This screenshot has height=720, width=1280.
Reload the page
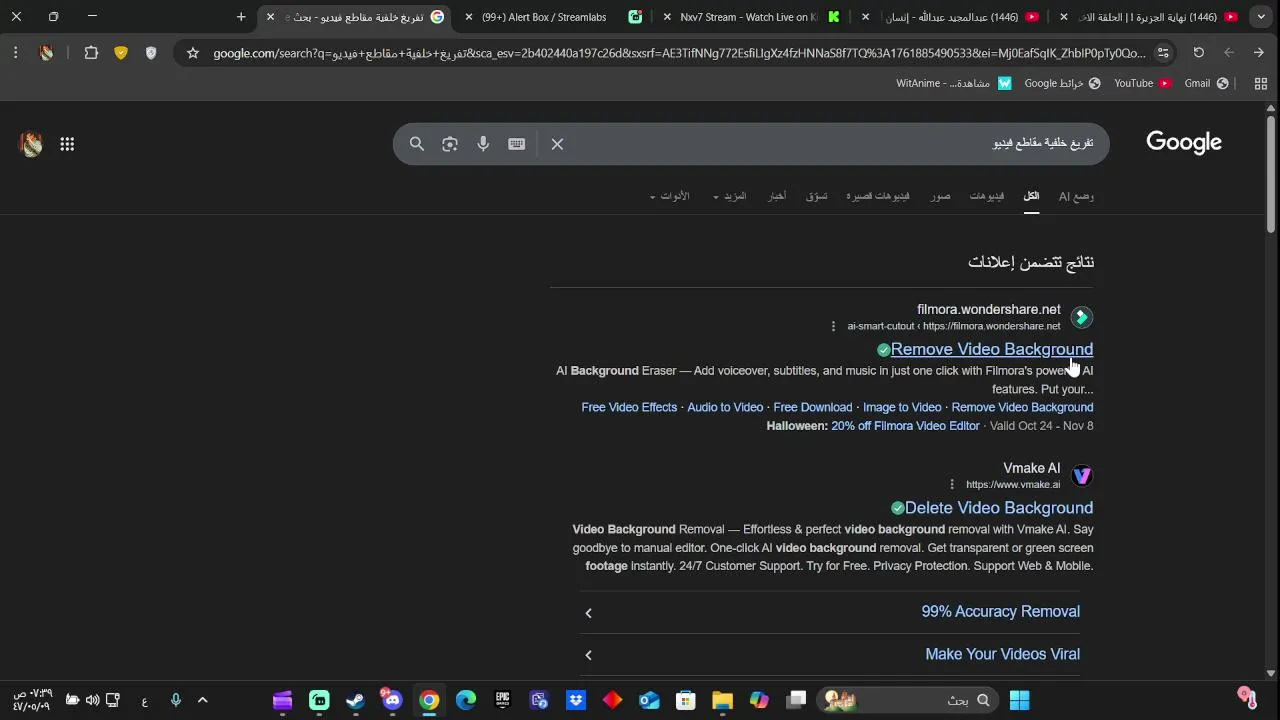1199,53
